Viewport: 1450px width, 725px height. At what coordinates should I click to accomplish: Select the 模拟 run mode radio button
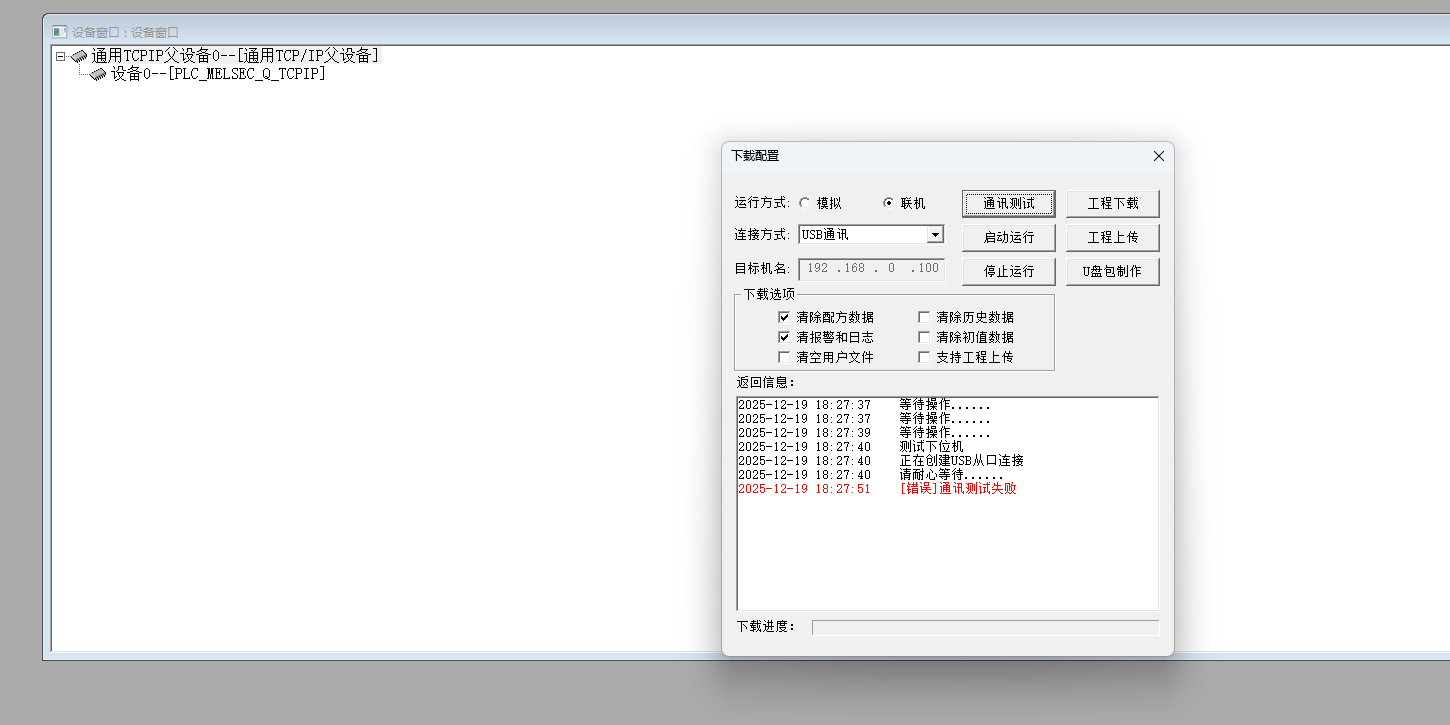[804, 203]
